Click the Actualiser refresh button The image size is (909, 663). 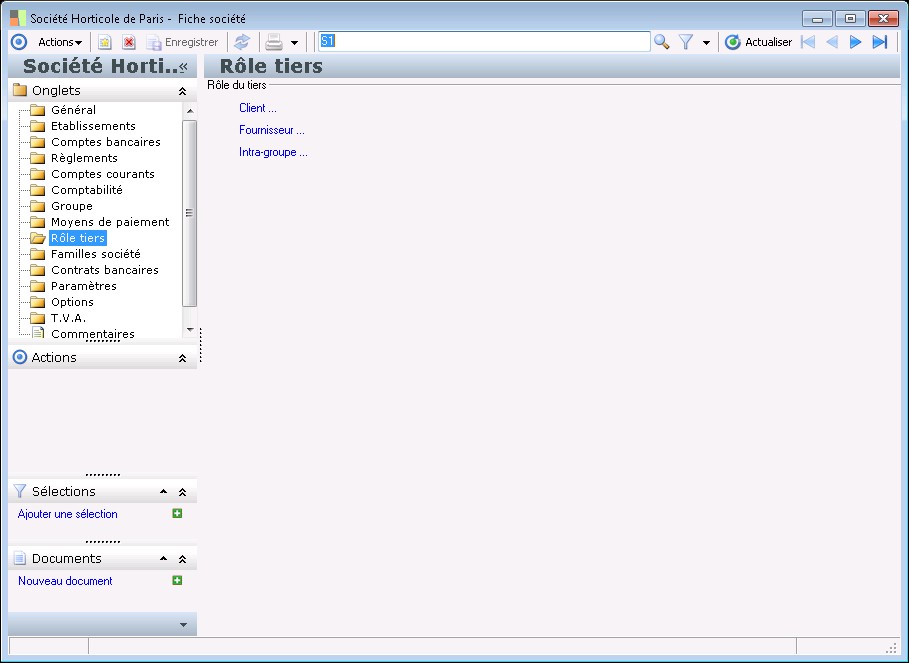pyautogui.click(x=758, y=42)
